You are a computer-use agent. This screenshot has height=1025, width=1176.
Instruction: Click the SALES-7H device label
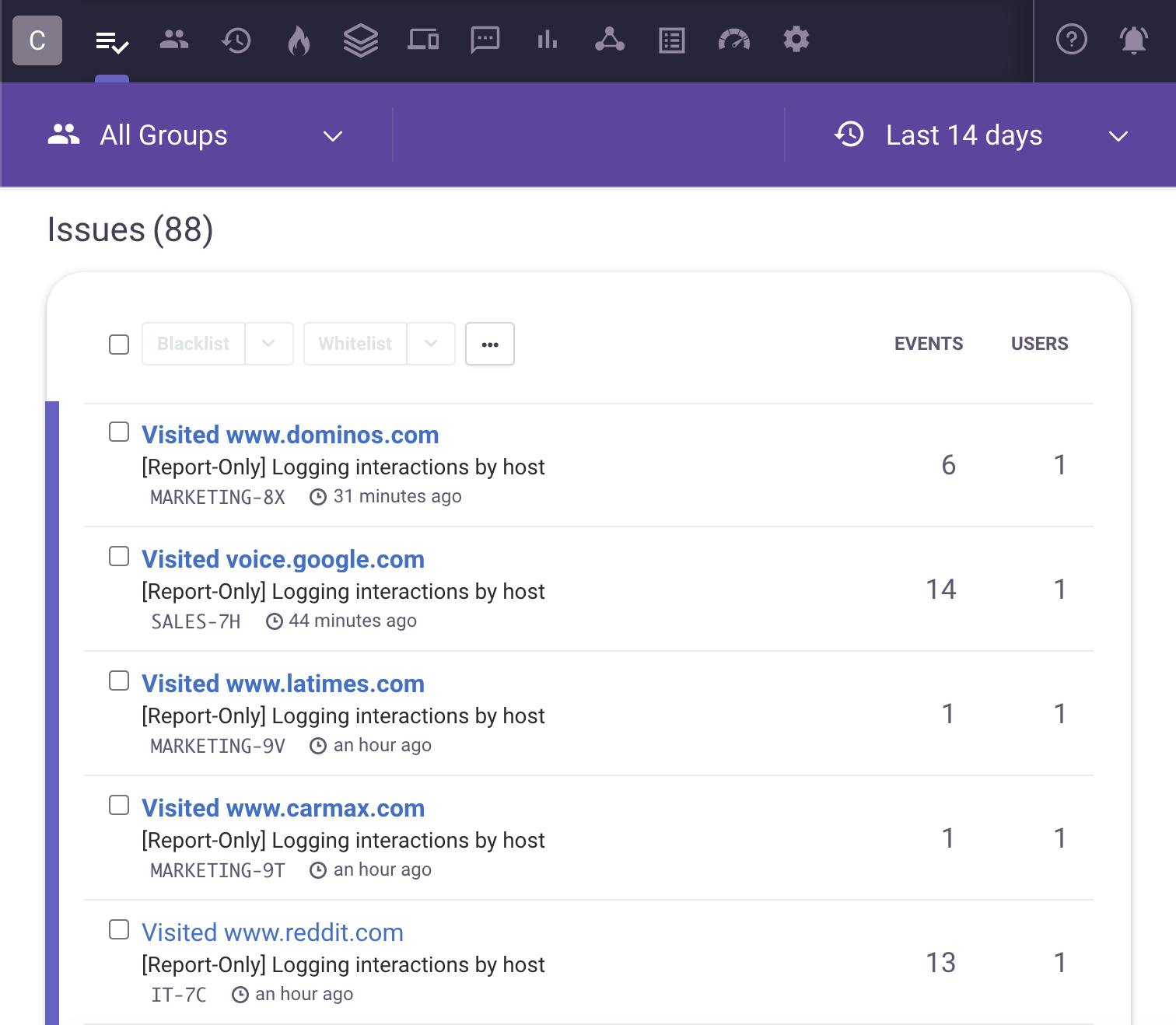196,621
